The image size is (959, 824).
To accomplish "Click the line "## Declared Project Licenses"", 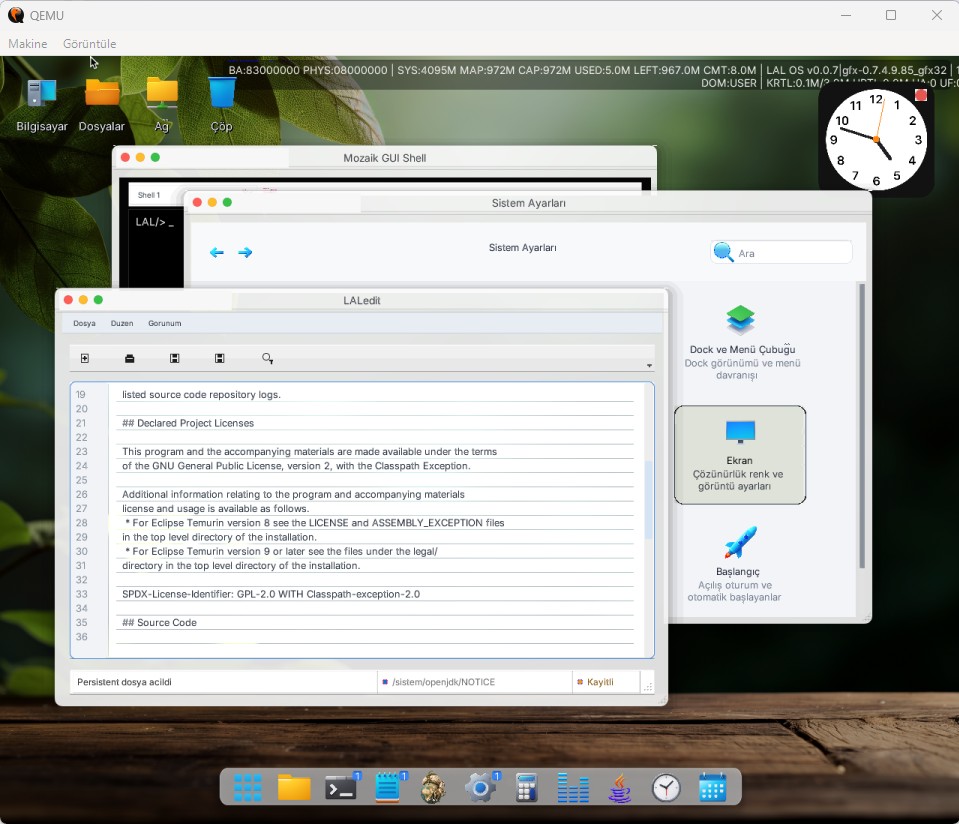I will coord(188,423).
